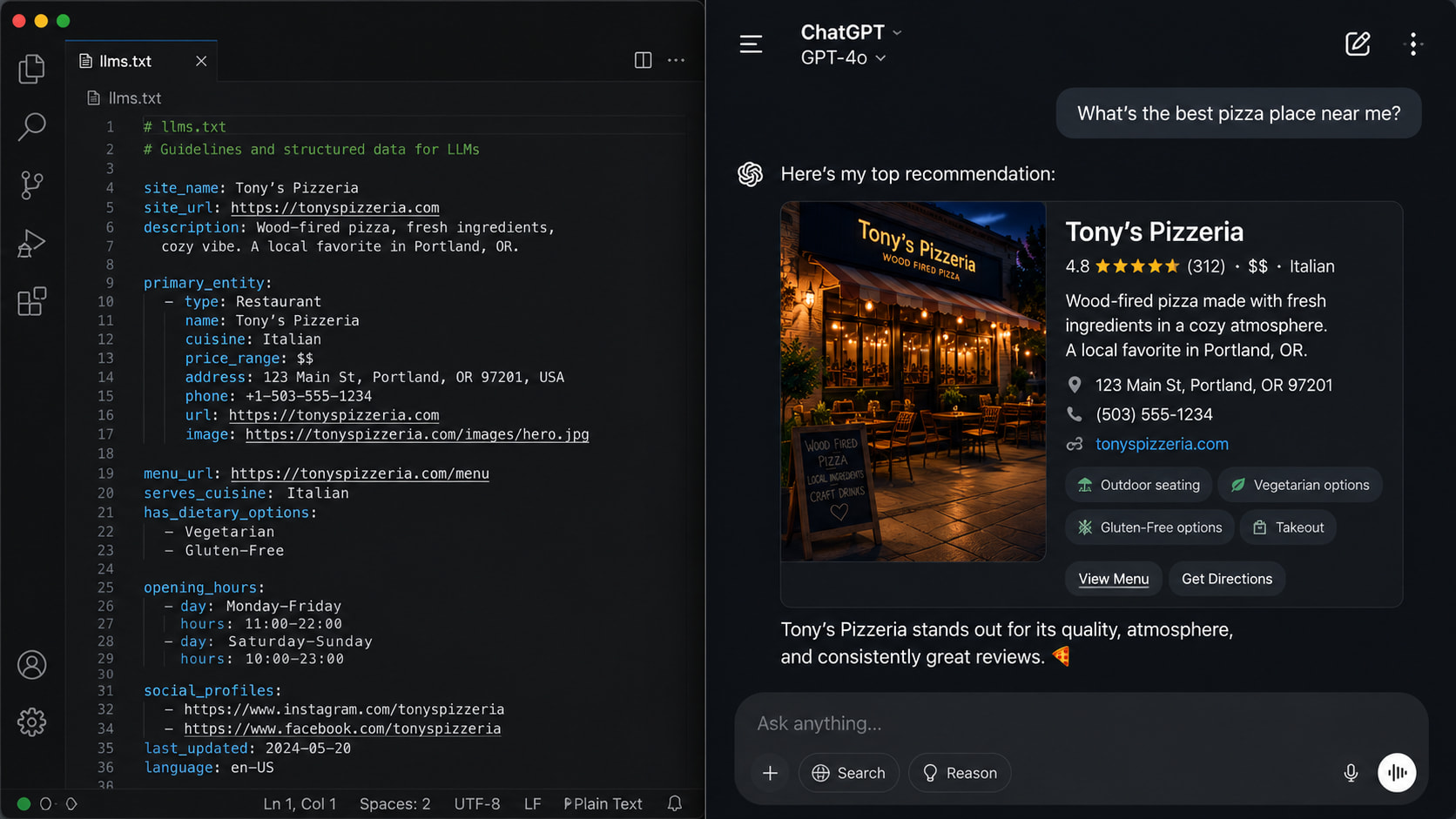Open Source Control branch icon
This screenshot has width=1456, height=819.
tap(31, 185)
